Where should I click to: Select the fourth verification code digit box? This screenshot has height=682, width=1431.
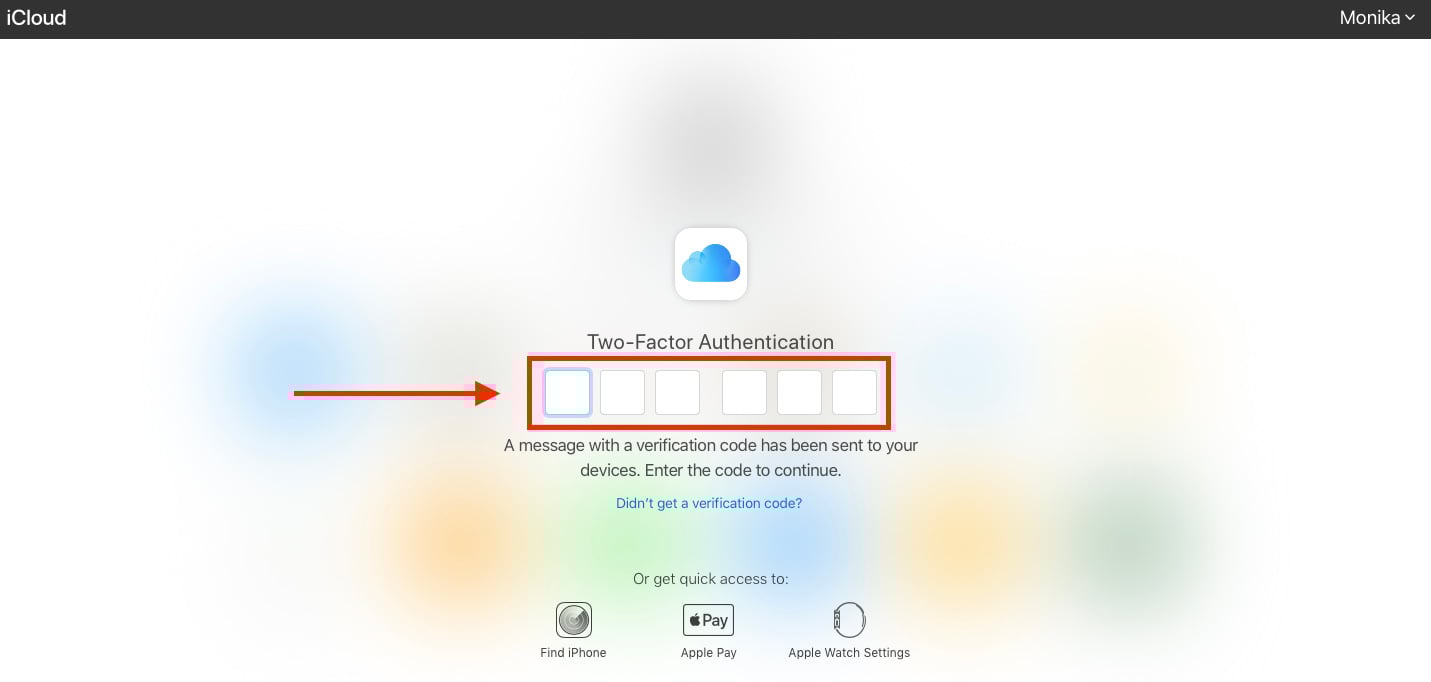point(744,392)
